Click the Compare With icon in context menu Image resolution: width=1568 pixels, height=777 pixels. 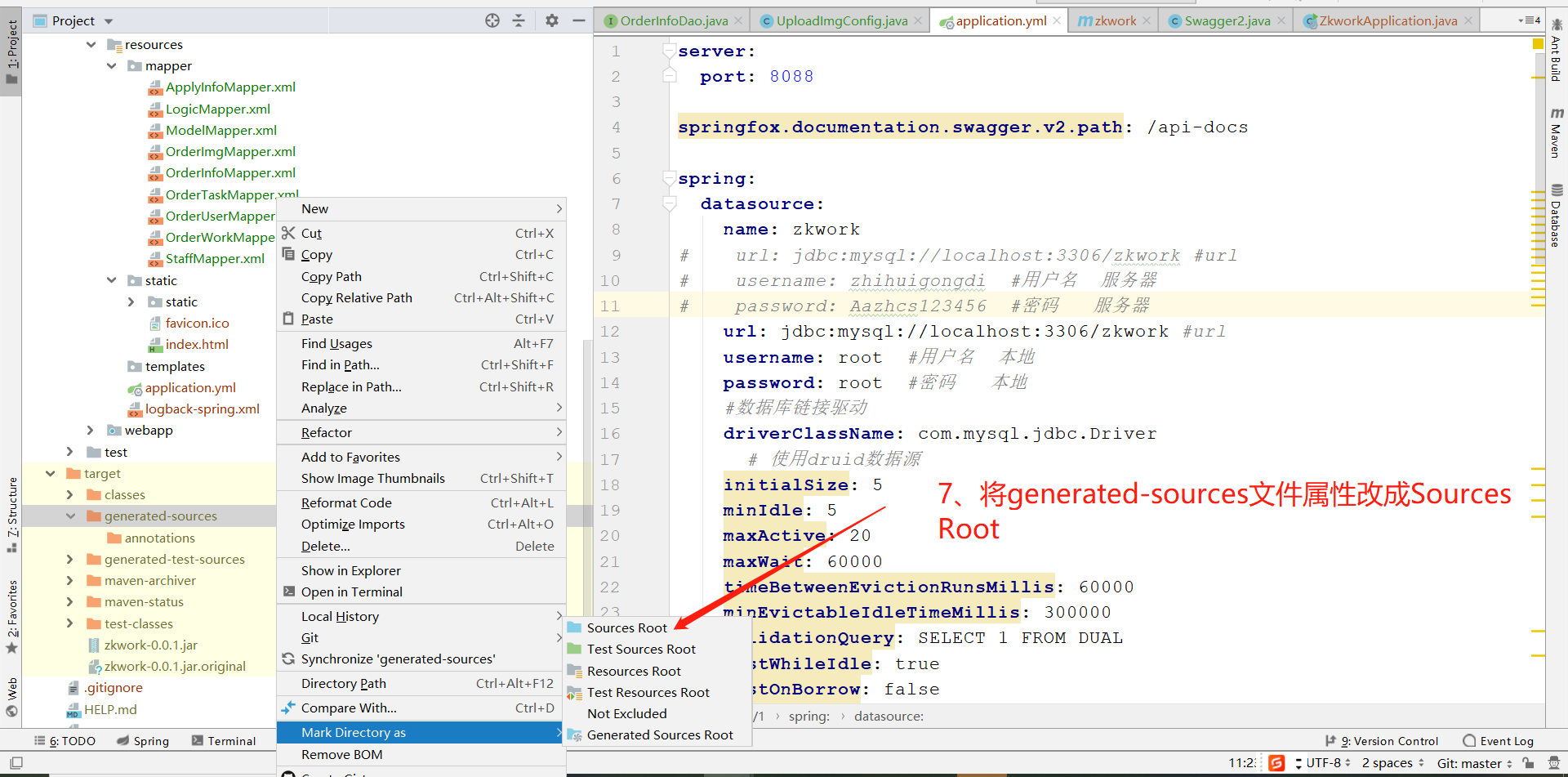(288, 708)
